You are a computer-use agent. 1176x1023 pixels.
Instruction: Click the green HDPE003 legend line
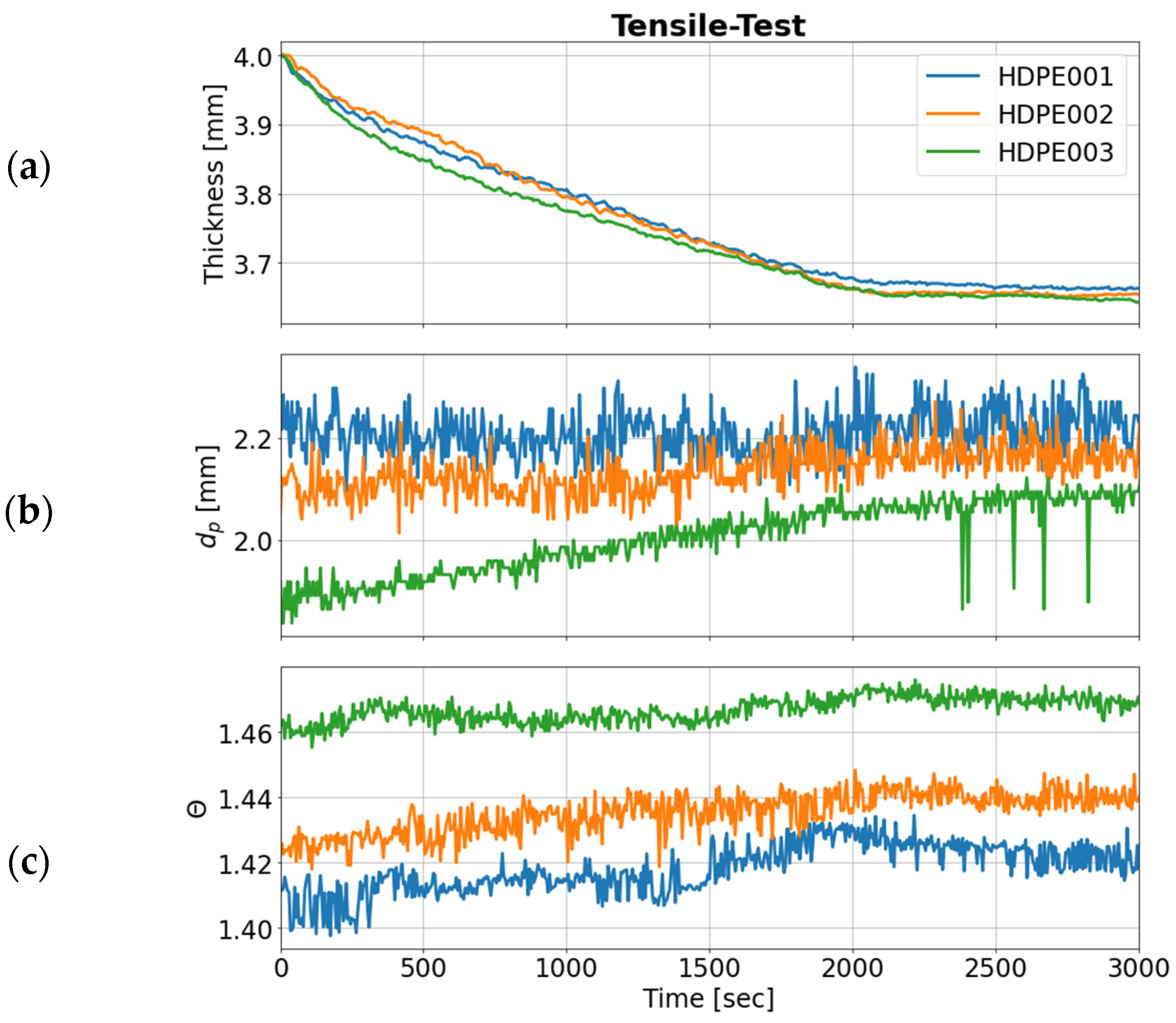953,152
